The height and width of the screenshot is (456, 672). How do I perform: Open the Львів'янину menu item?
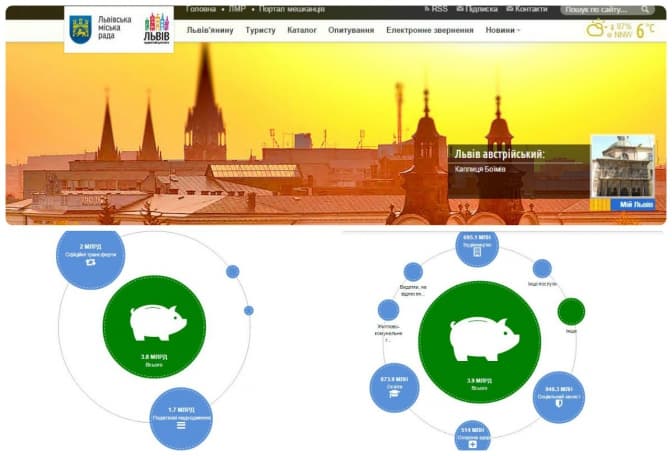pos(212,30)
